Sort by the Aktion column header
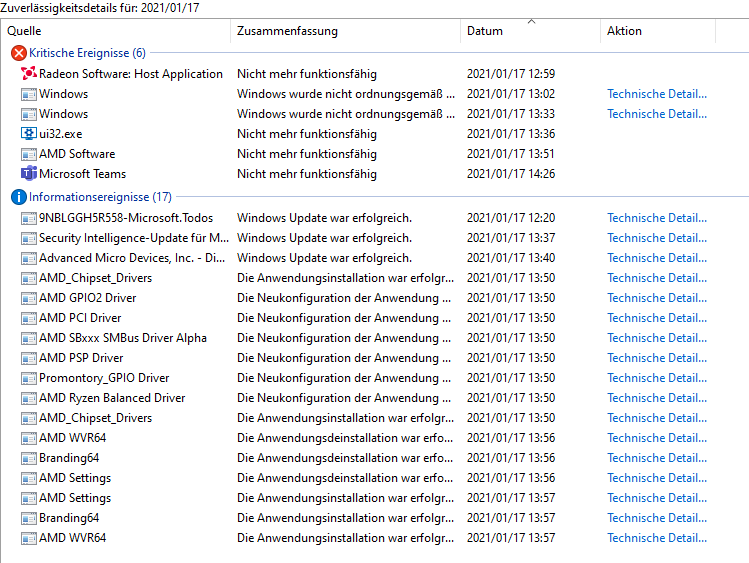The image size is (749, 563). pos(658,31)
